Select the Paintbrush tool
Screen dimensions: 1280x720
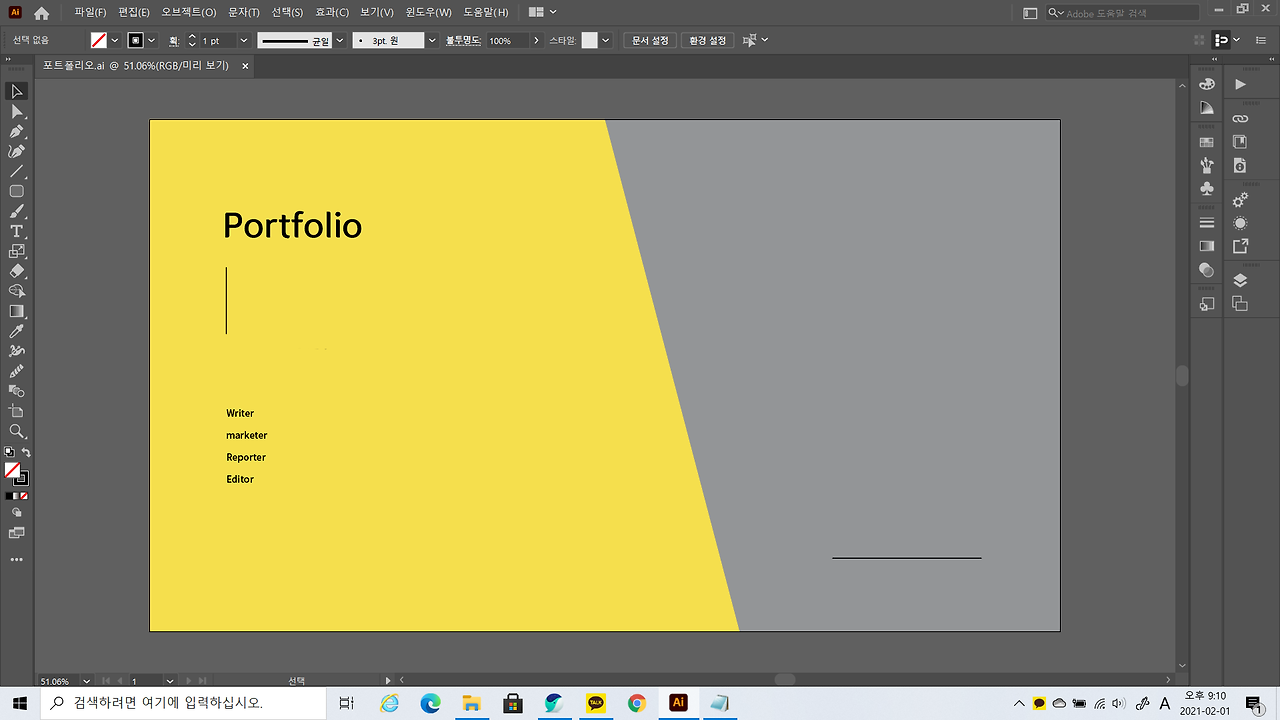(x=17, y=211)
